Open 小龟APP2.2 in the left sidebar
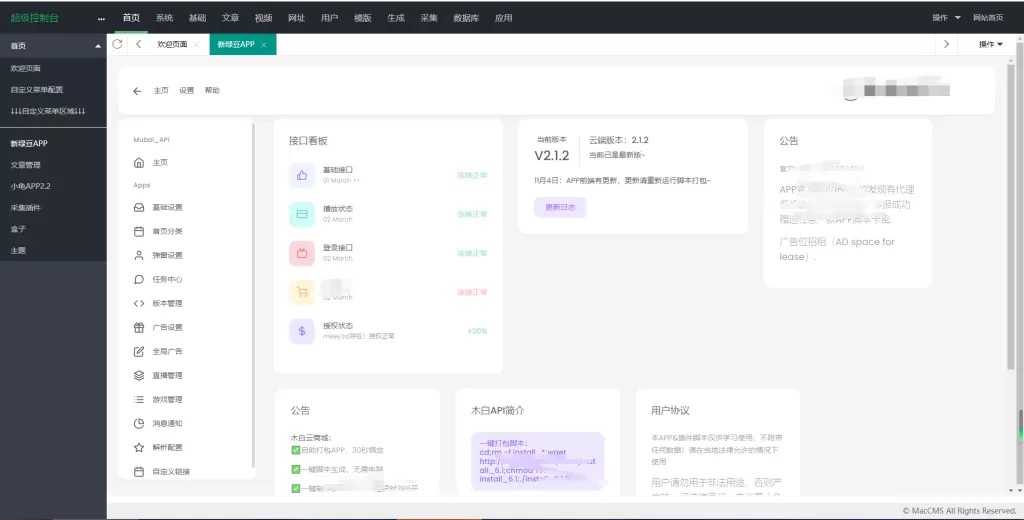1024x520 pixels. tap(30, 186)
